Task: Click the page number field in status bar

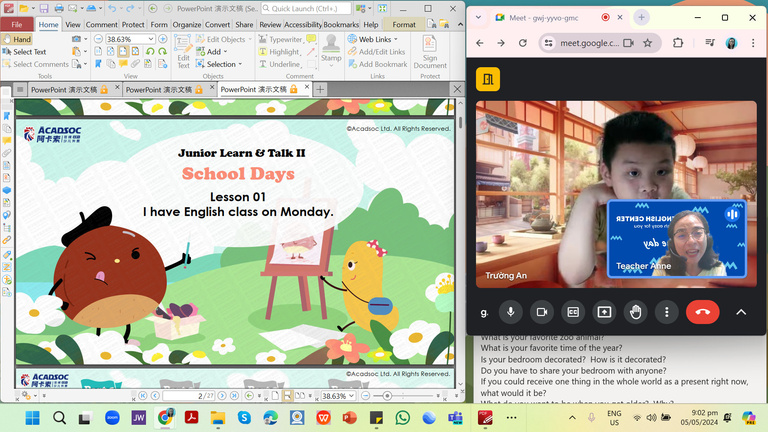Action: click(x=189, y=395)
